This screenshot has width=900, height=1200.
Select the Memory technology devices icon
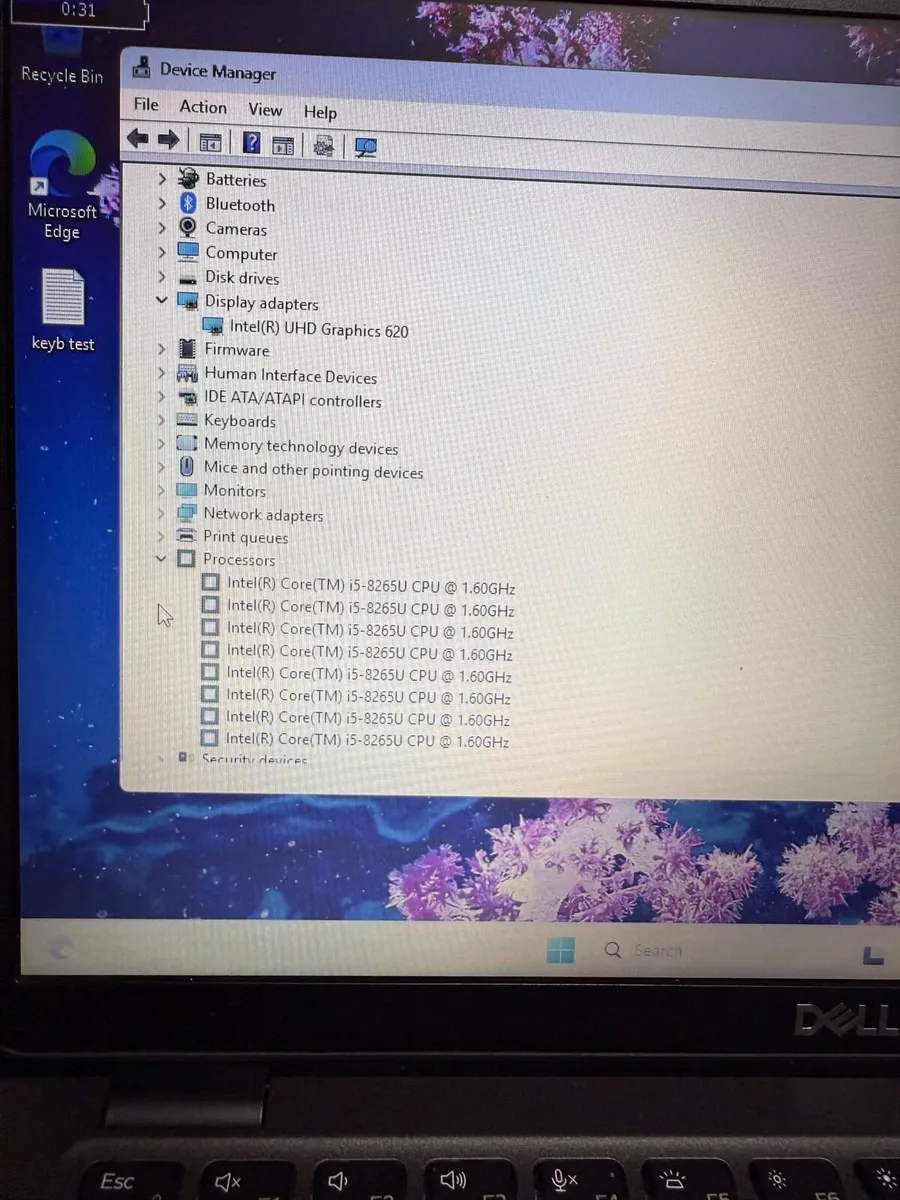coord(187,444)
